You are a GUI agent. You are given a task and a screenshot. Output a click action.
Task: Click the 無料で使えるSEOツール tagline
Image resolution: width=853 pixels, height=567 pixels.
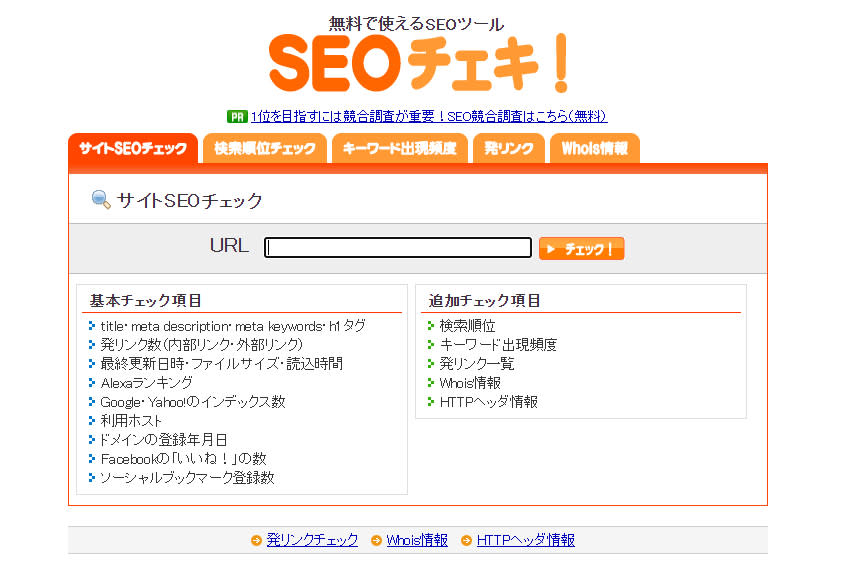click(x=417, y=24)
